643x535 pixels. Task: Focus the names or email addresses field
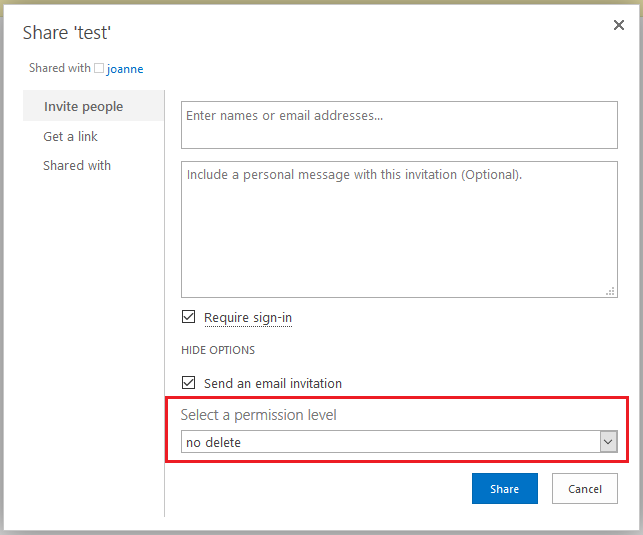click(x=399, y=125)
